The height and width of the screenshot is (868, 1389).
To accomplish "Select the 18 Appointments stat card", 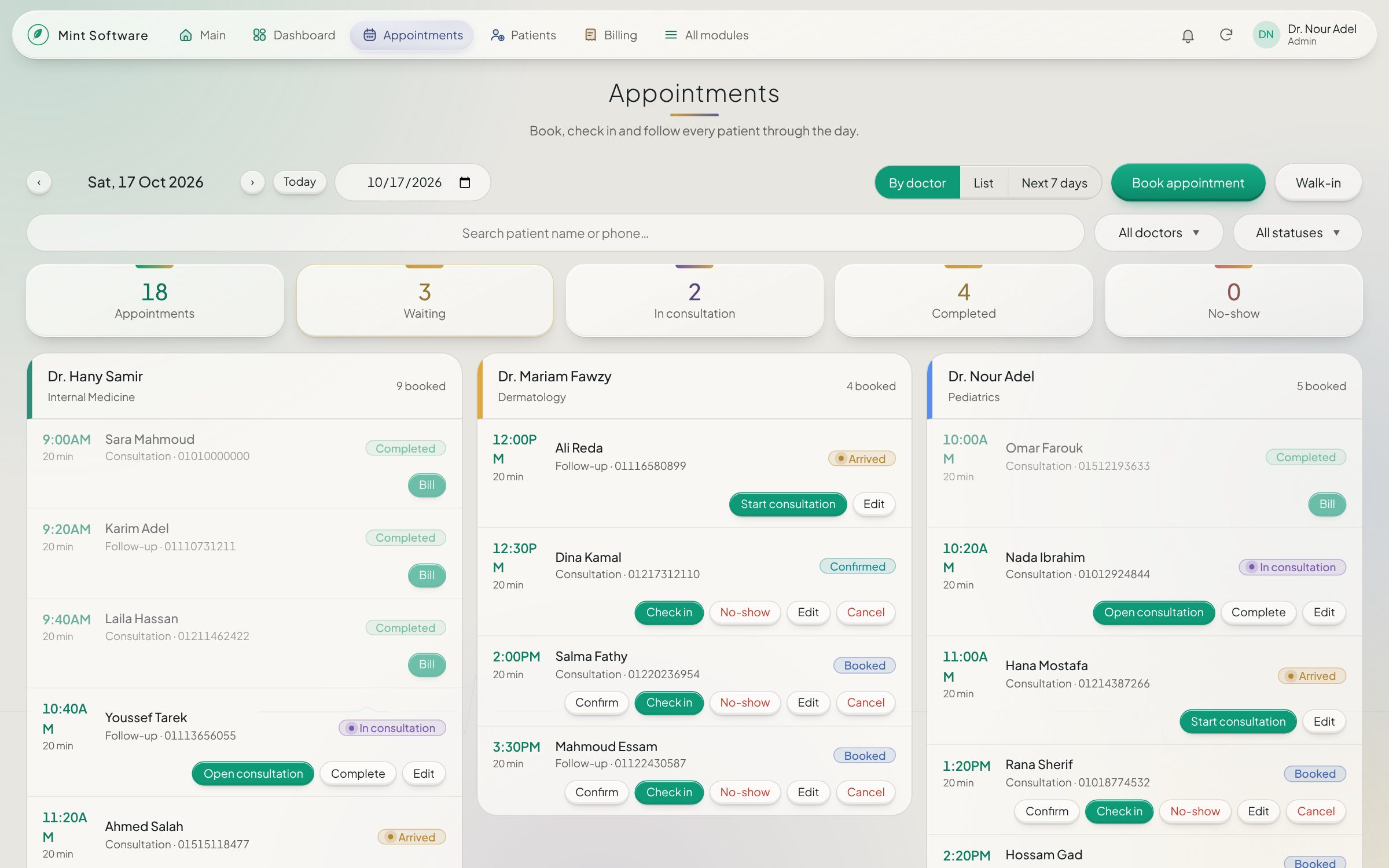I will (x=155, y=300).
